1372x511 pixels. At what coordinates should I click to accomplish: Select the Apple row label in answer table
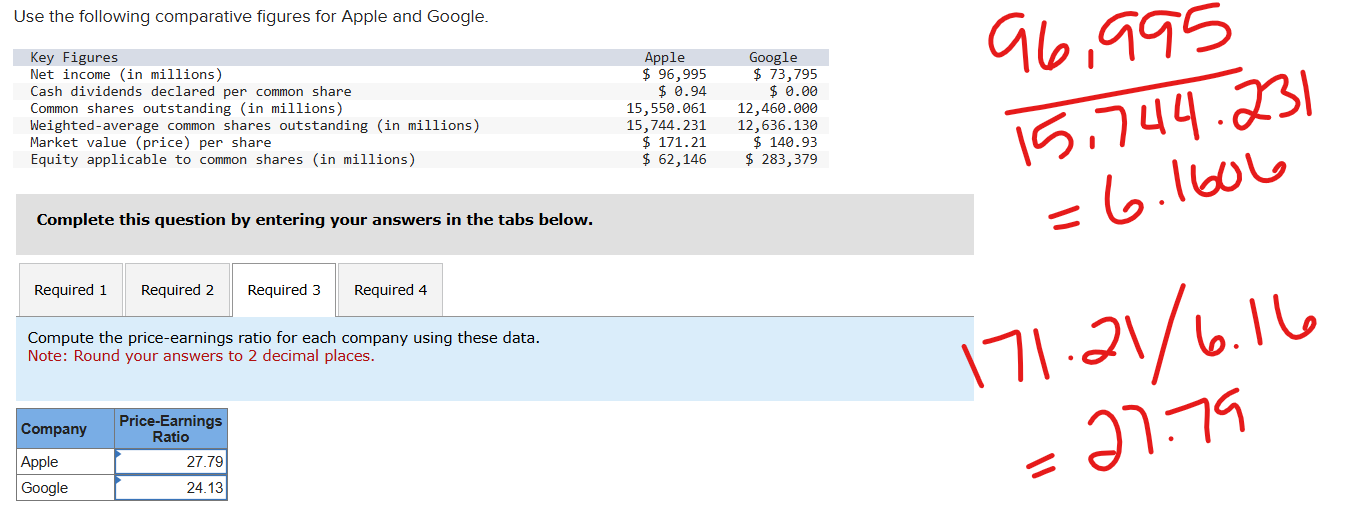click(40, 462)
